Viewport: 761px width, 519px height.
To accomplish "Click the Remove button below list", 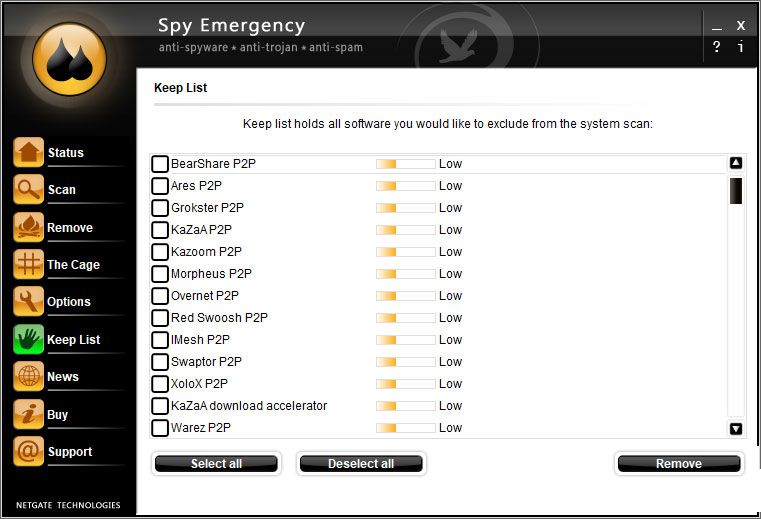I will (x=678, y=464).
